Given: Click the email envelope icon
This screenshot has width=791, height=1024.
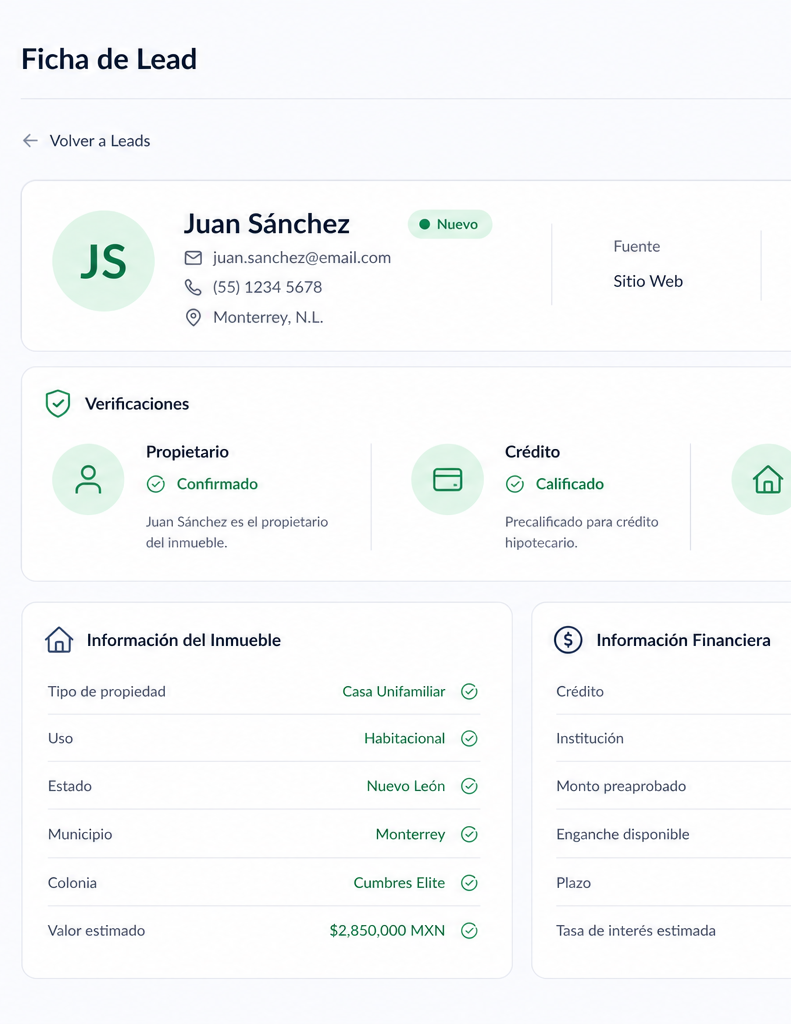Looking at the screenshot, I should [193, 258].
